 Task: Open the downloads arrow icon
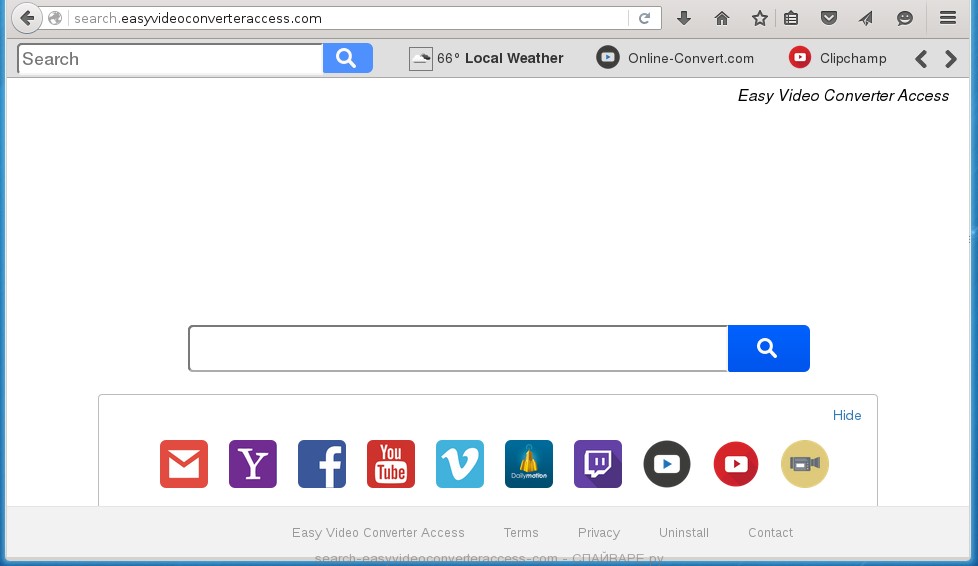(684, 18)
